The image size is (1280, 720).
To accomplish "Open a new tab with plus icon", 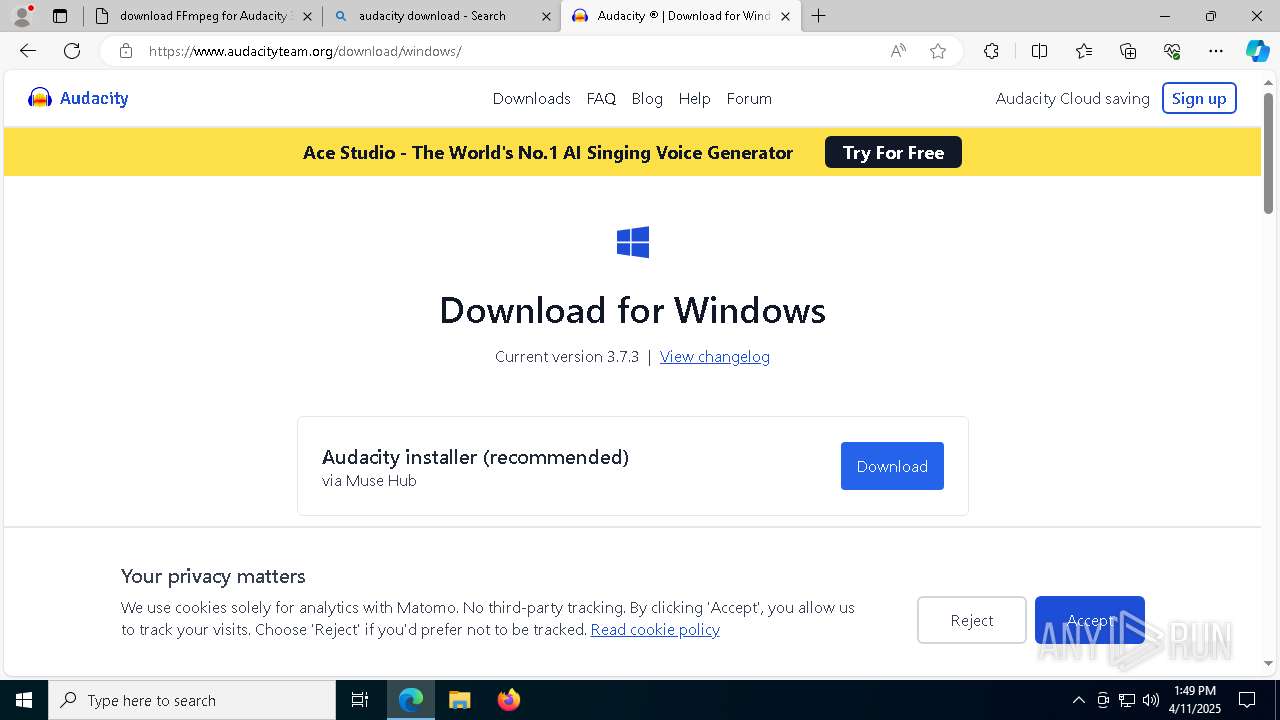I will click(x=819, y=16).
